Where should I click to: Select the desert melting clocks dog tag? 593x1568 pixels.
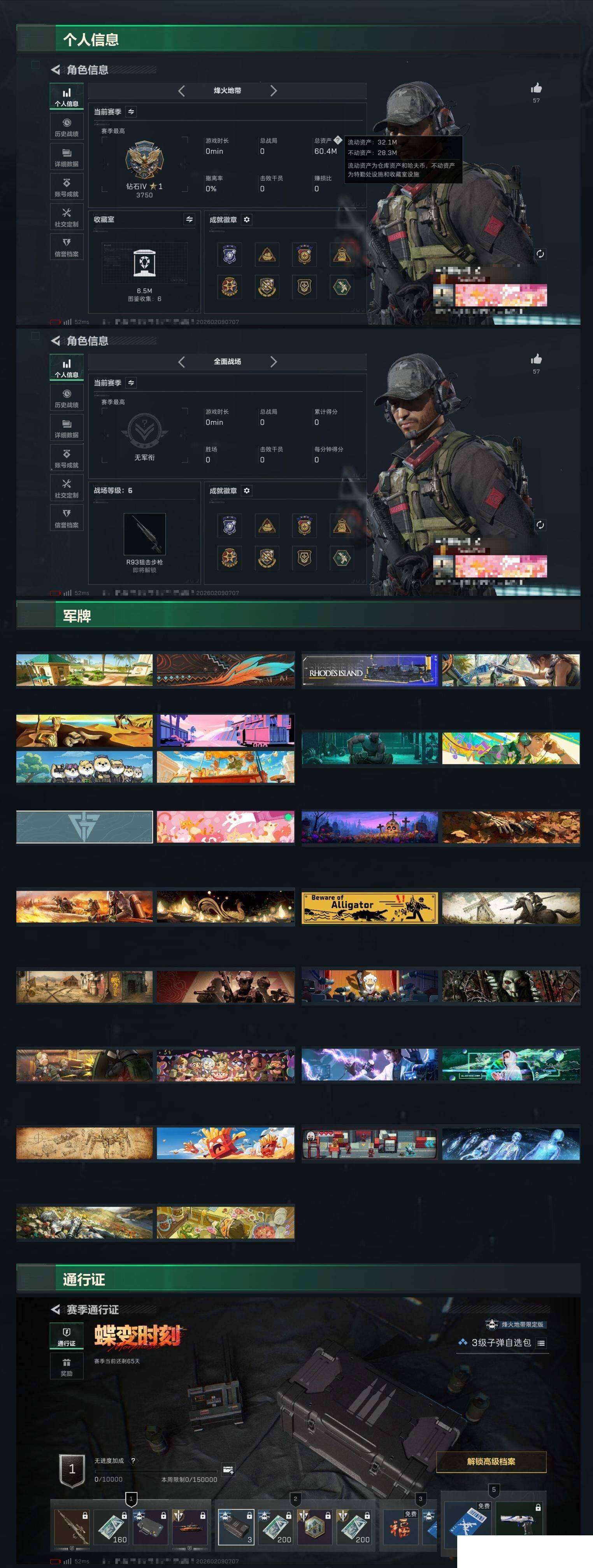[84, 730]
